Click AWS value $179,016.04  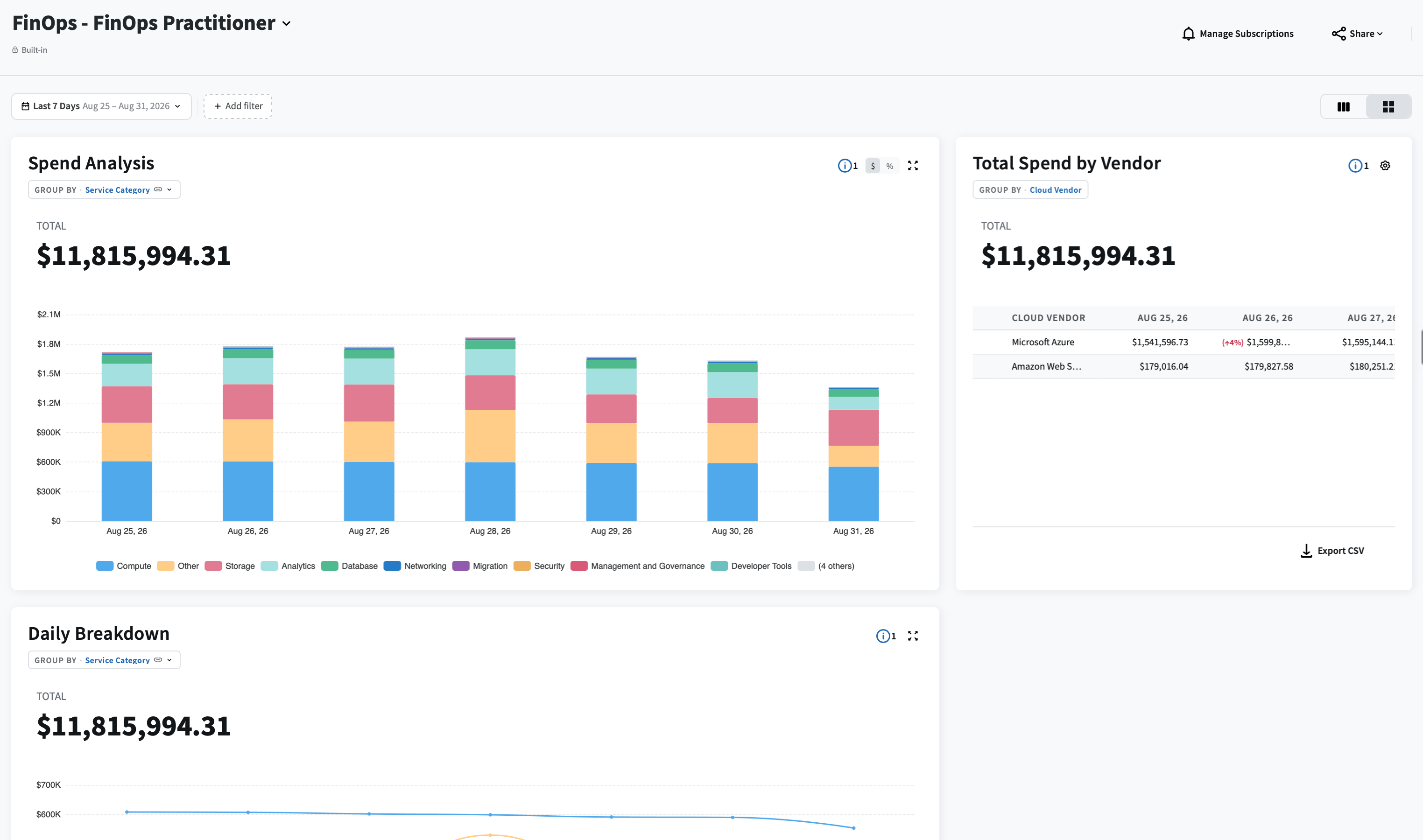[1163, 367]
